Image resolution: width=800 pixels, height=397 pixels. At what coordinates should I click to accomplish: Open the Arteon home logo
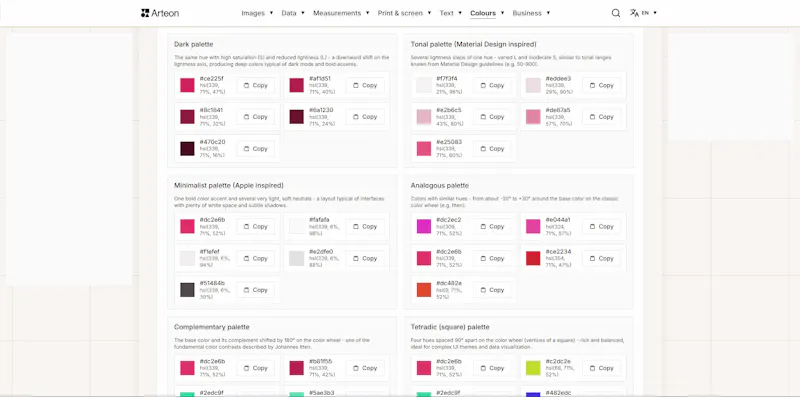tap(160, 13)
